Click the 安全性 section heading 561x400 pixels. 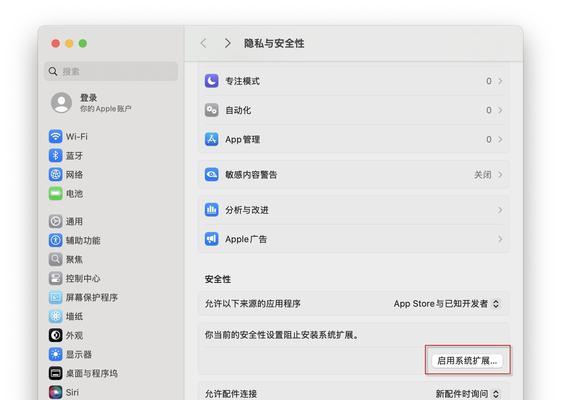[218, 279]
